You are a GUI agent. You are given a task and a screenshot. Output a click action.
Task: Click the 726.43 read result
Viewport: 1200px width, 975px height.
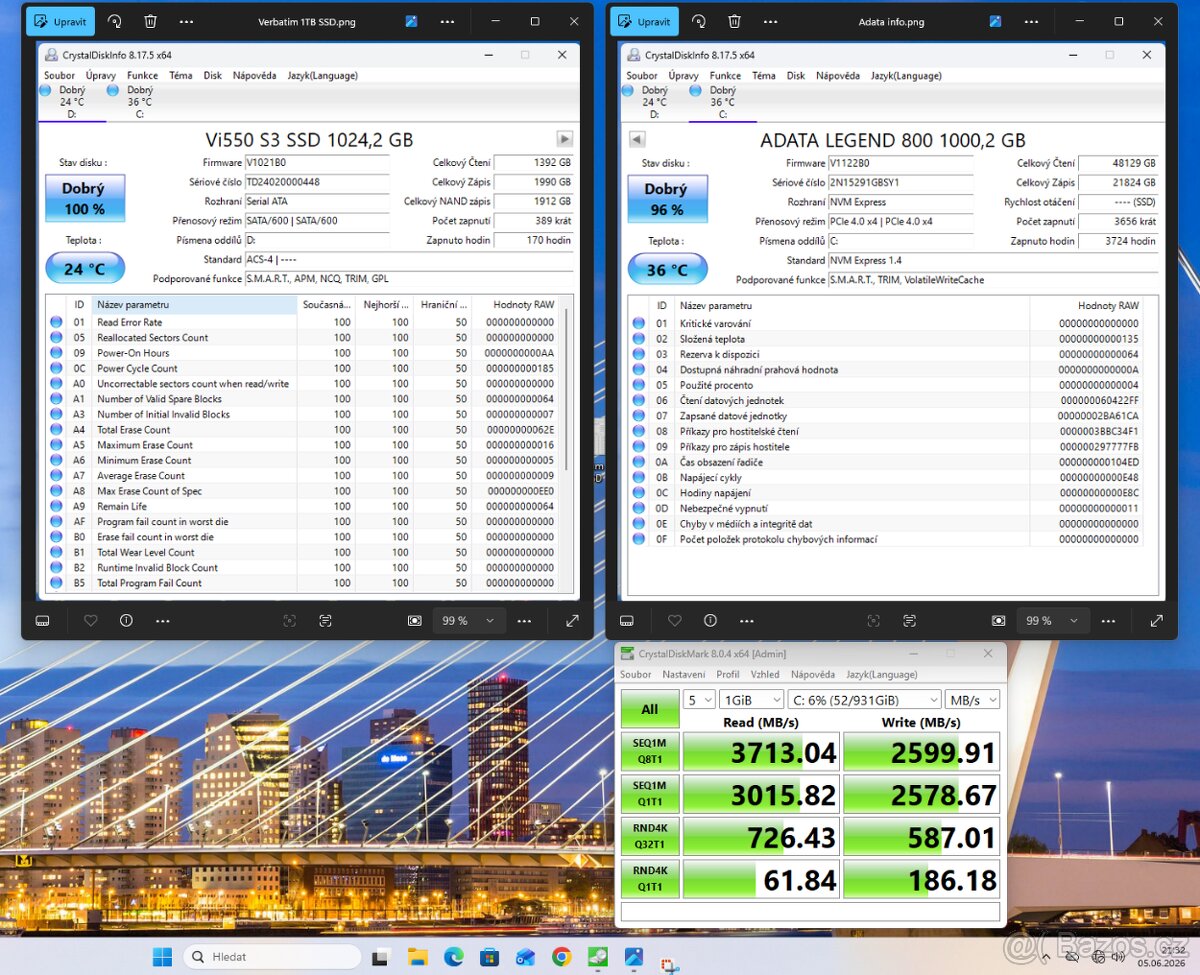[760, 837]
